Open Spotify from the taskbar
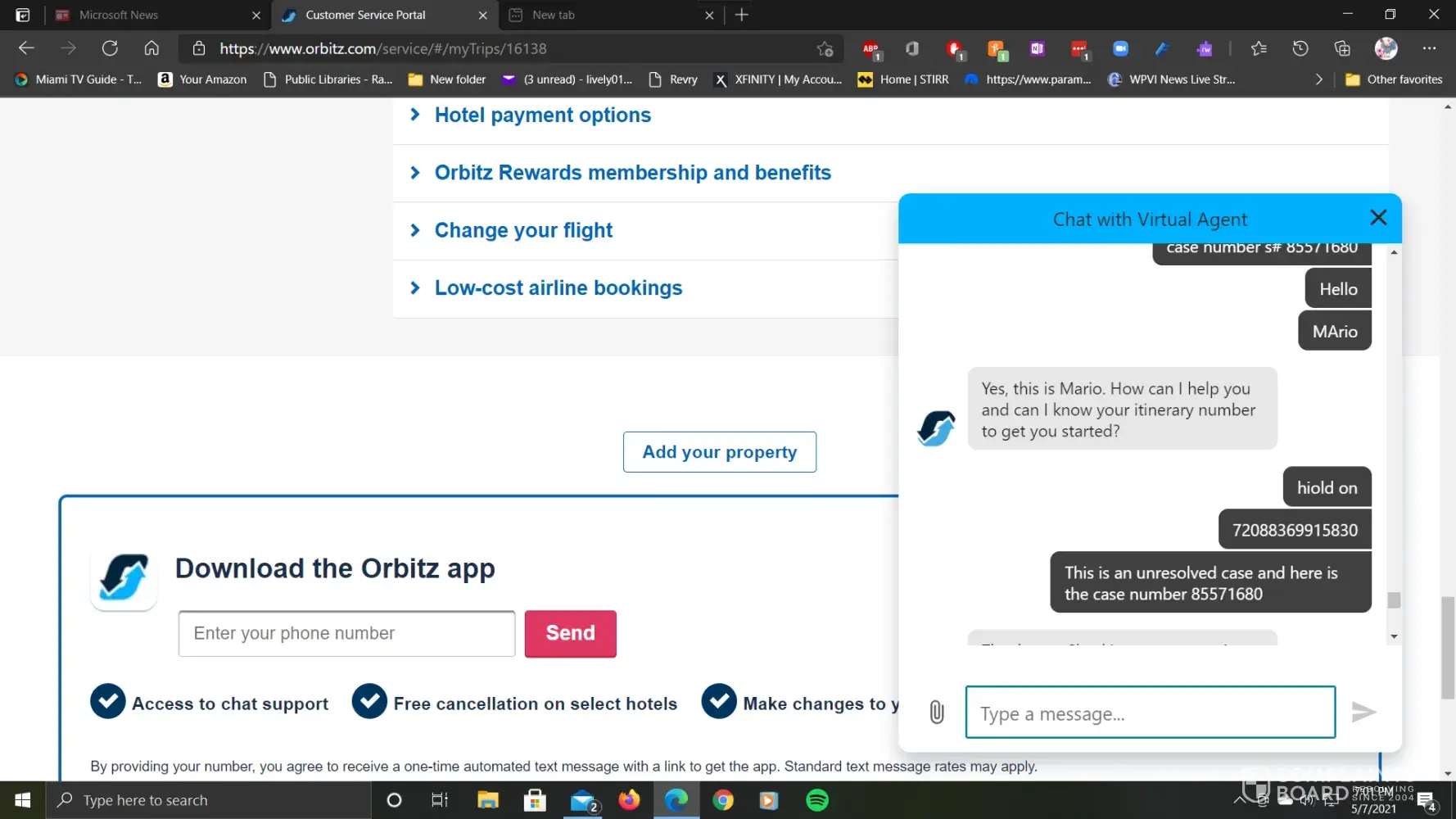This screenshot has height=819, width=1456. [x=817, y=800]
